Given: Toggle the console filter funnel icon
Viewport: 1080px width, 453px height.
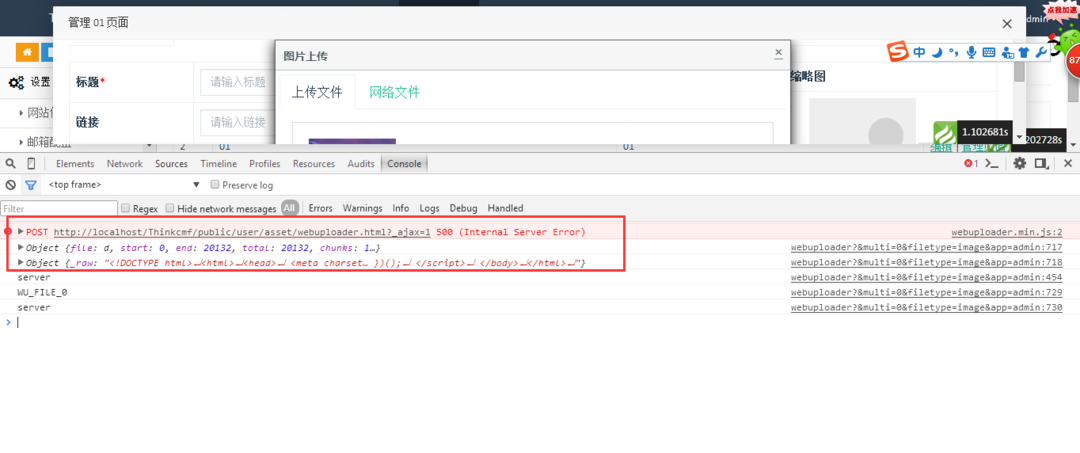Looking at the screenshot, I should pos(30,185).
